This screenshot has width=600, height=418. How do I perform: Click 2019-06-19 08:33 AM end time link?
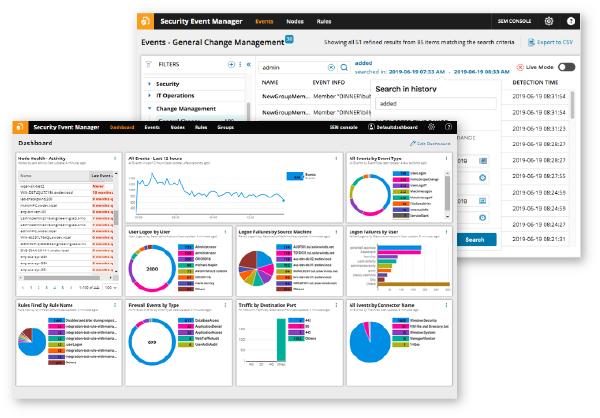coord(481,72)
